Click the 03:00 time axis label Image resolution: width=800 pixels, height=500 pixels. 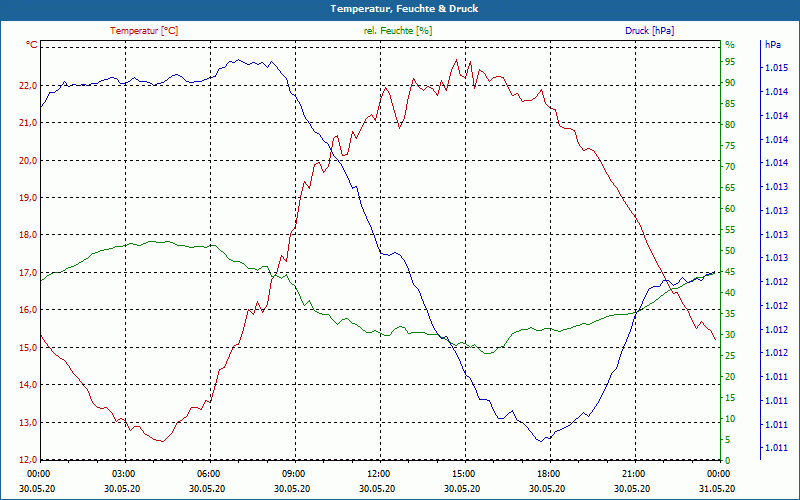tap(123, 474)
